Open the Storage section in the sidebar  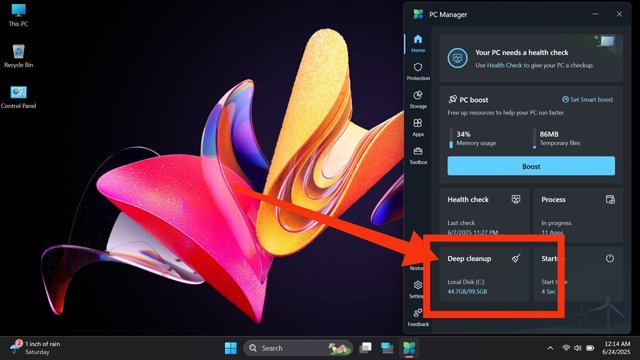coord(418,100)
